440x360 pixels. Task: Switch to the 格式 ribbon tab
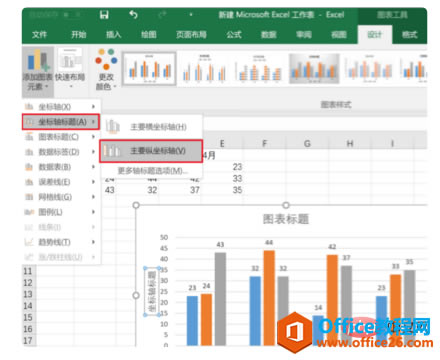409,35
